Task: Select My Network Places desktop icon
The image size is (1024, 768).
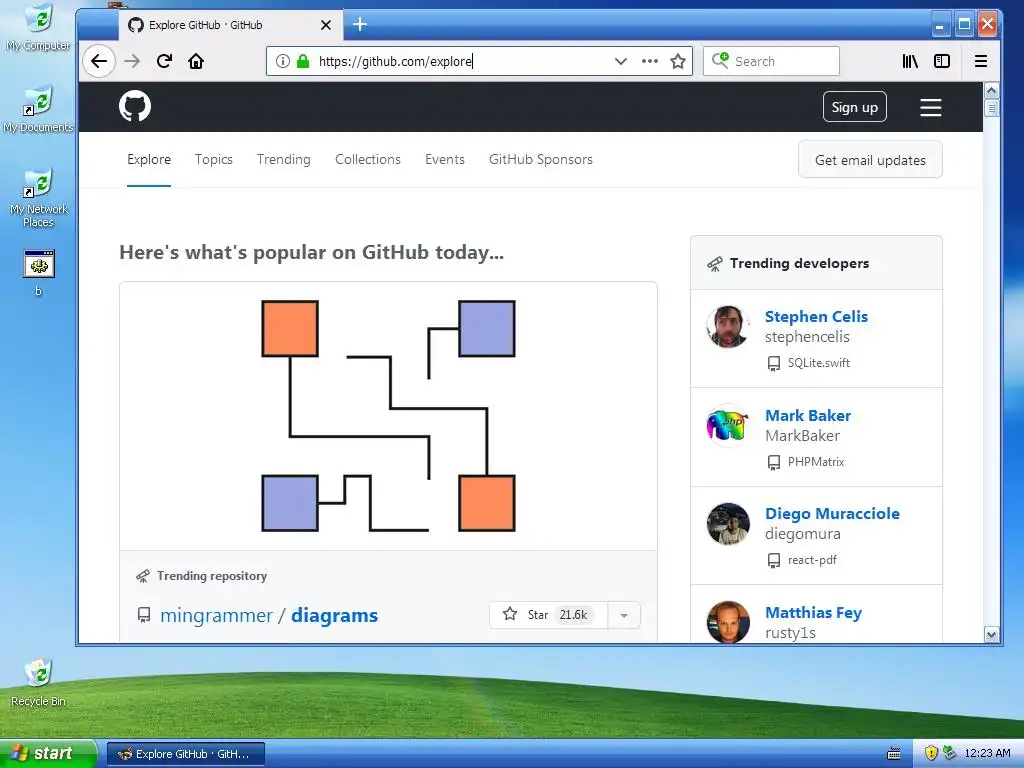Action: 39,198
